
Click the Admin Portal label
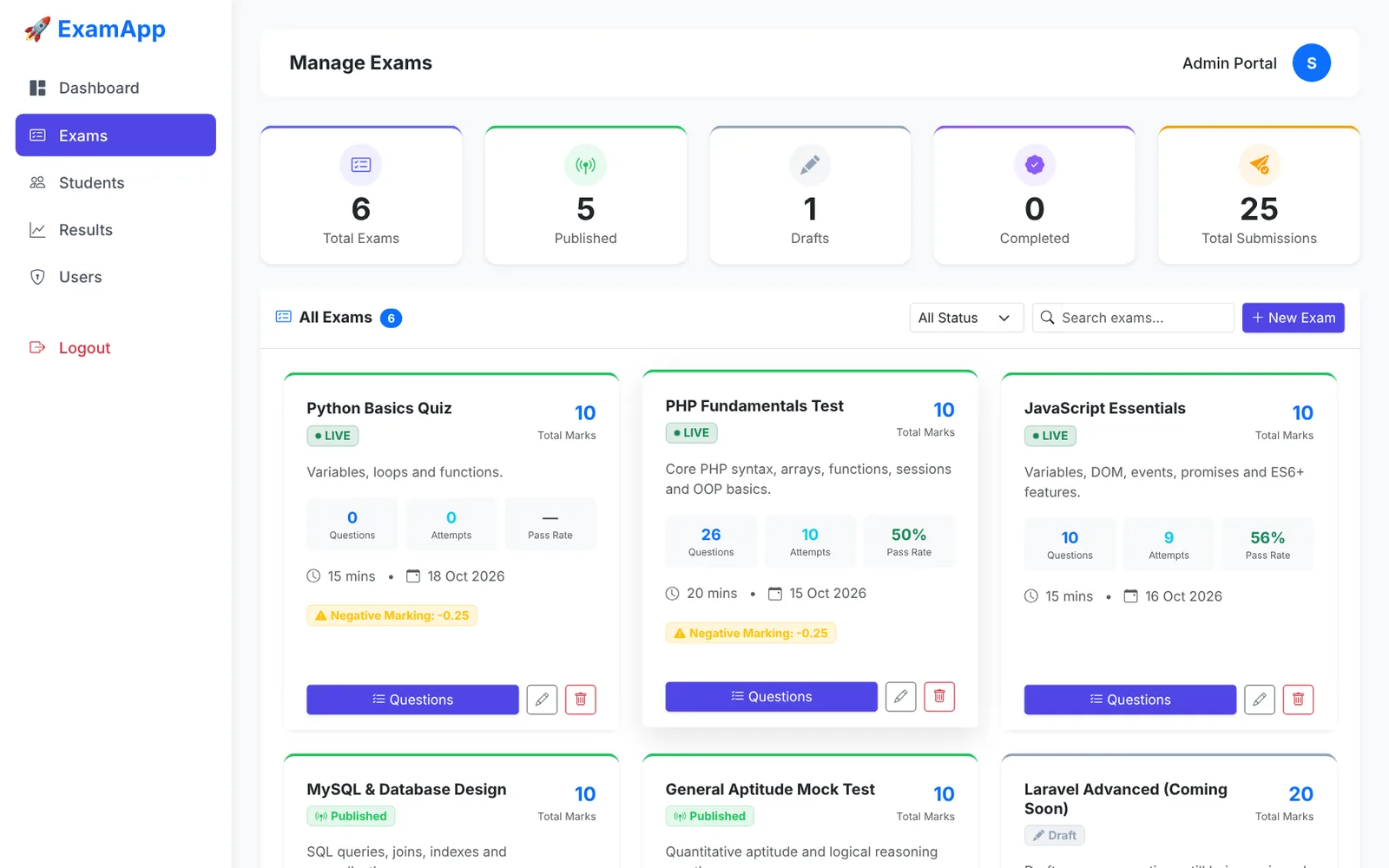[x=1229, y=63]
